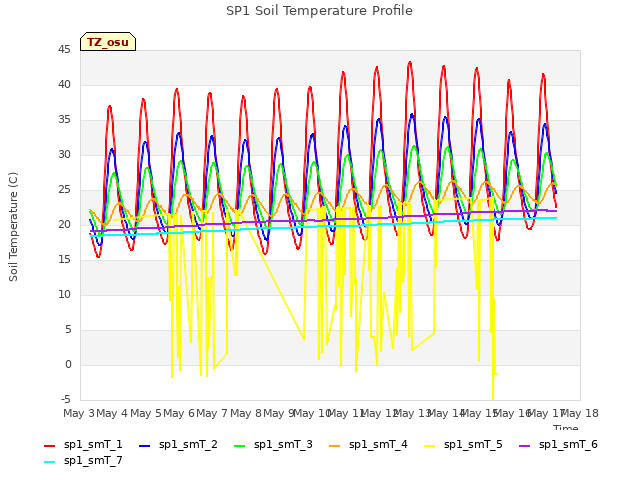640x480 pixels.
Task: Toggle sp1_smT_2 series in legend
Action: [178, 444]
